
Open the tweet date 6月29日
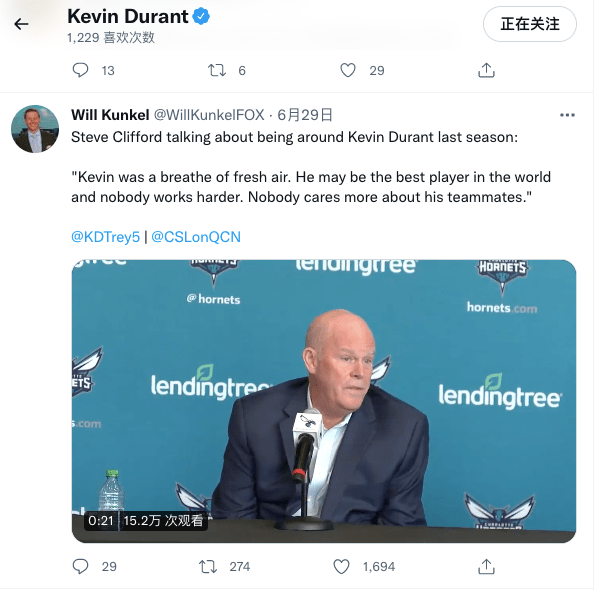point(305,115)
